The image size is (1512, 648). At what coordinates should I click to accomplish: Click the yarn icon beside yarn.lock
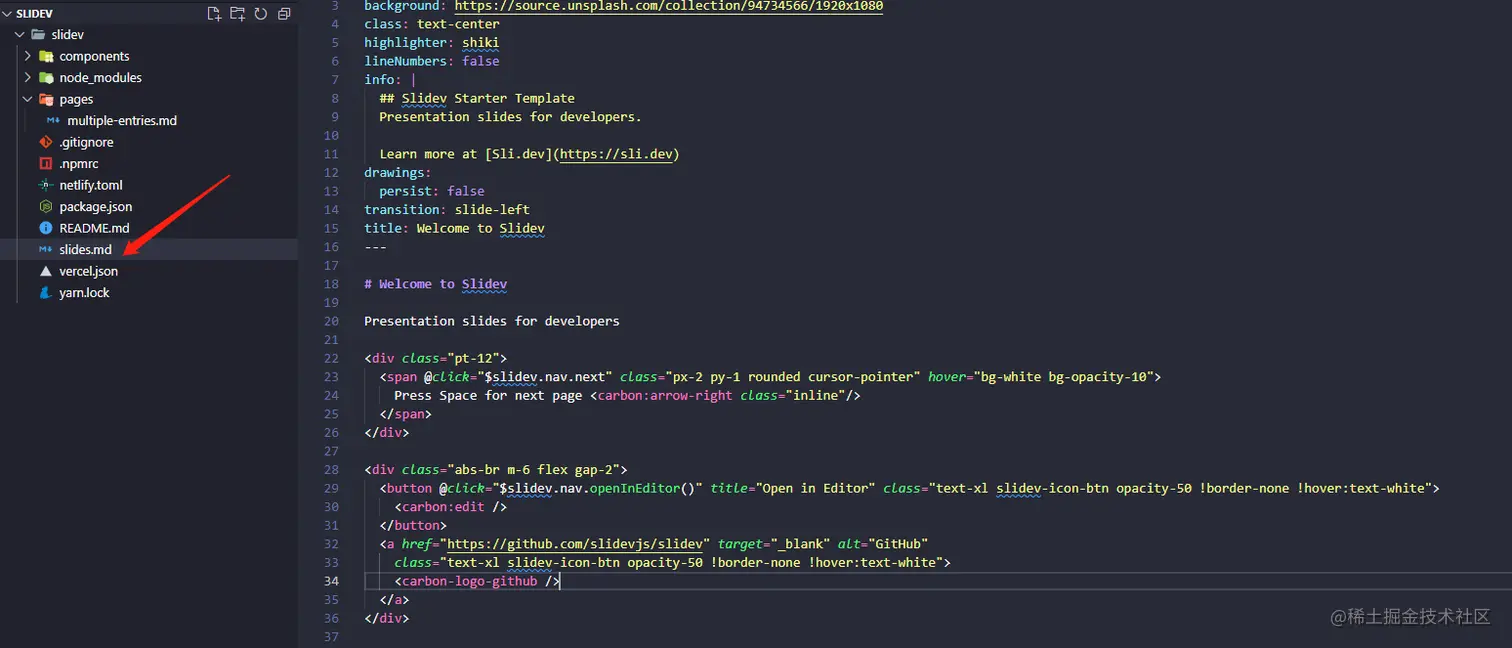(x=45, y=293)
